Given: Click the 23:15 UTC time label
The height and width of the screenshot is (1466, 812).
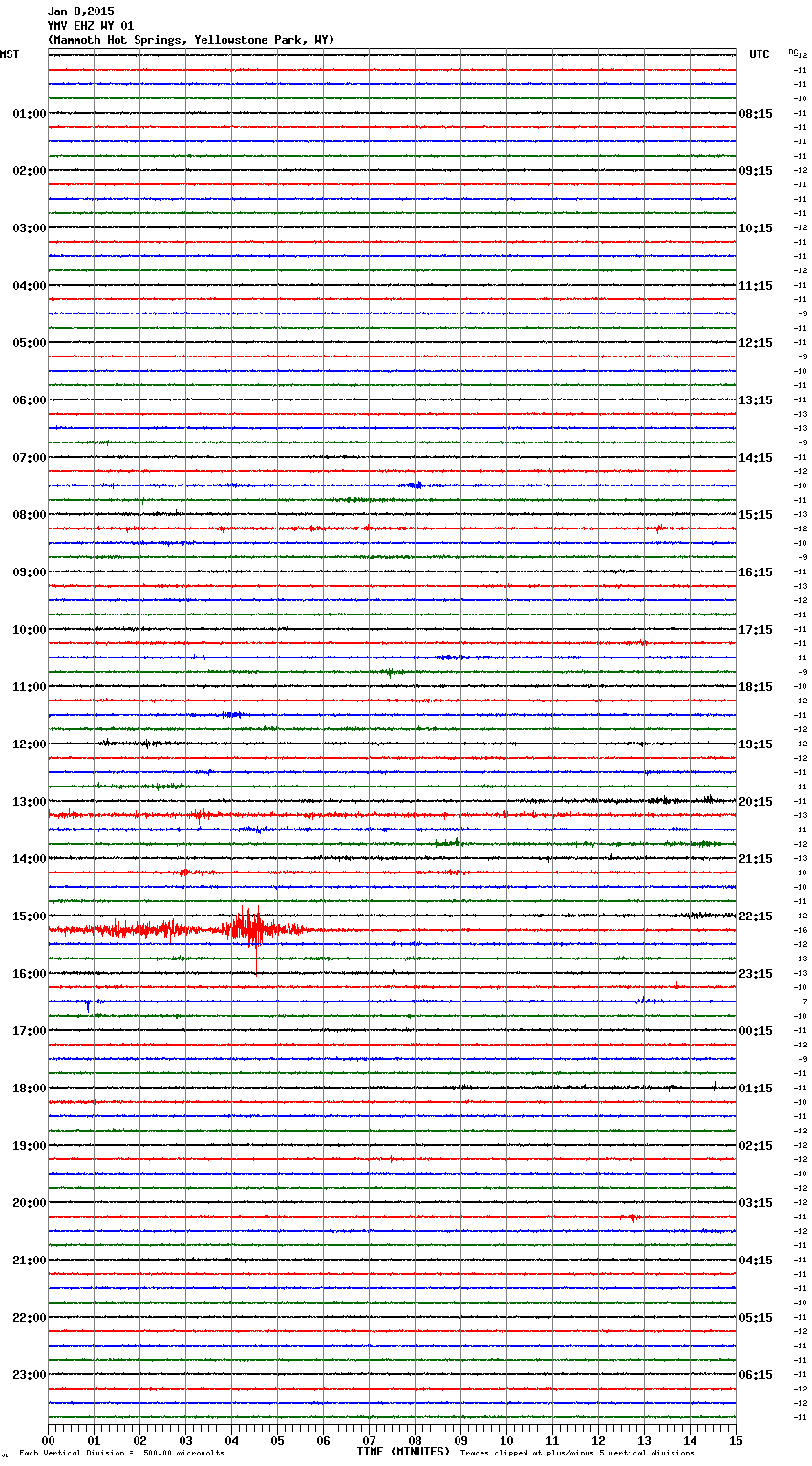Looking at the screenshot, I should click(756, 974).
